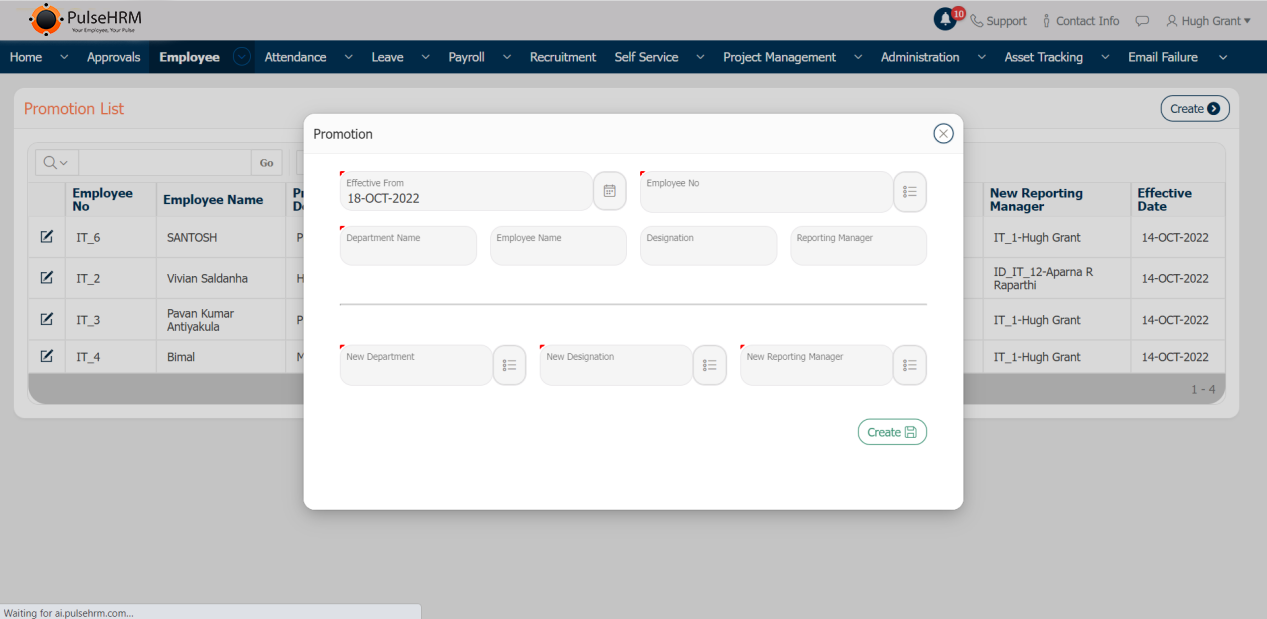Open the Approvals menu item
This screenshot has height=619, width=1267.
[113, 57]
